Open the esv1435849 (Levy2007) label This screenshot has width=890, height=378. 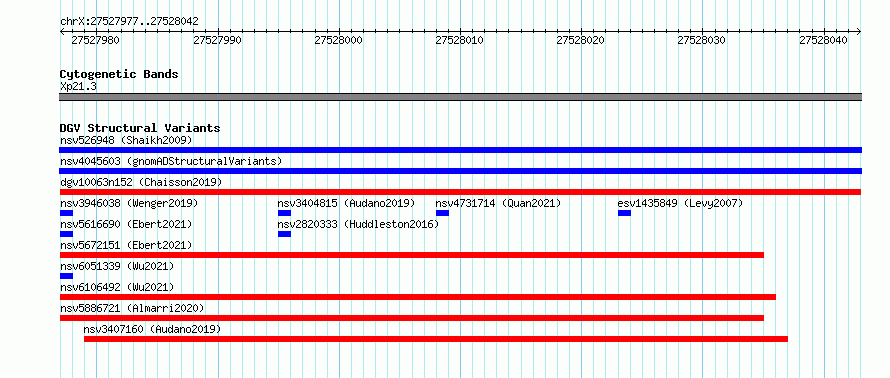tap(680, 203)
